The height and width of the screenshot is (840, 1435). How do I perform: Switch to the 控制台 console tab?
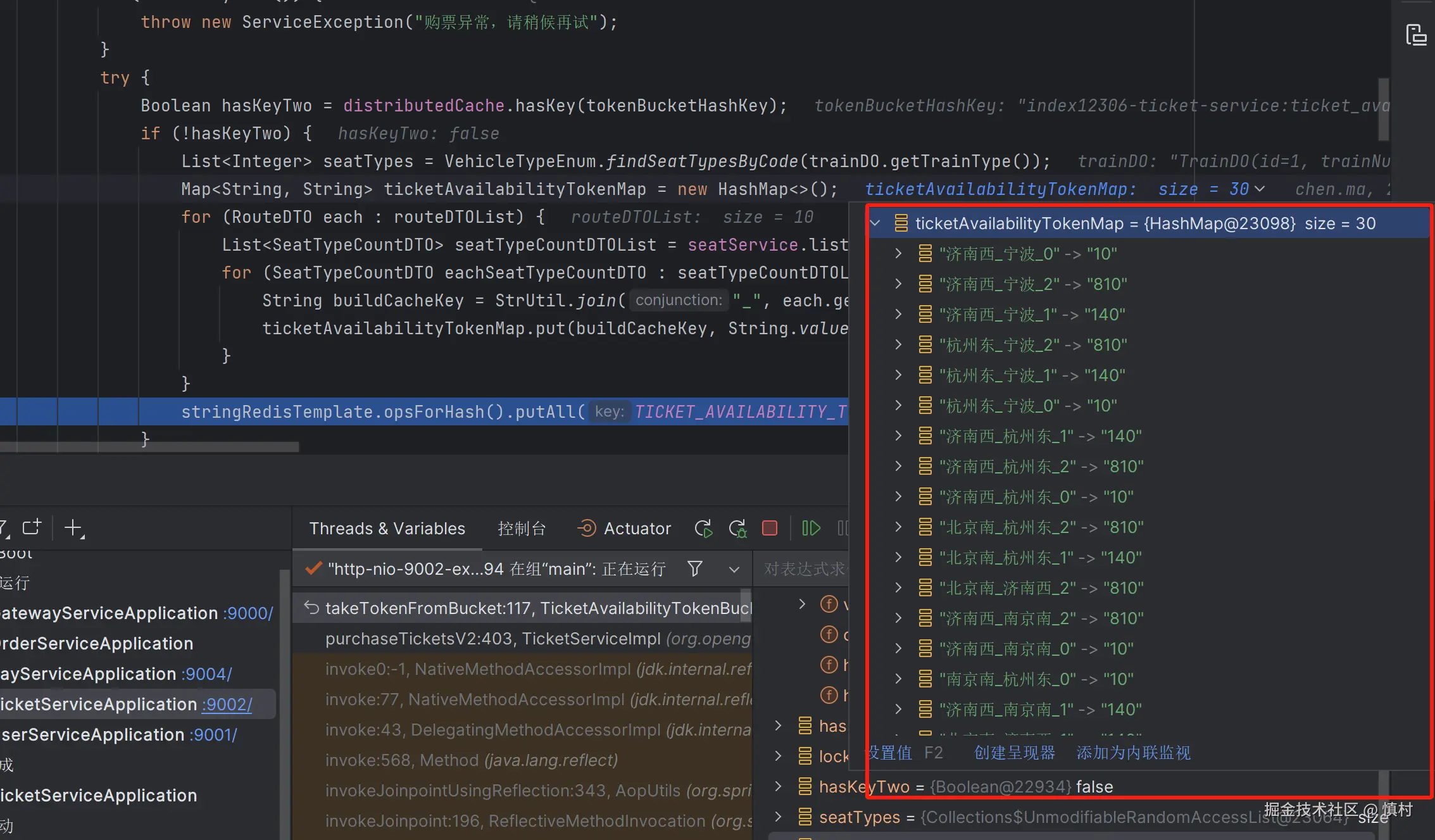522,529
